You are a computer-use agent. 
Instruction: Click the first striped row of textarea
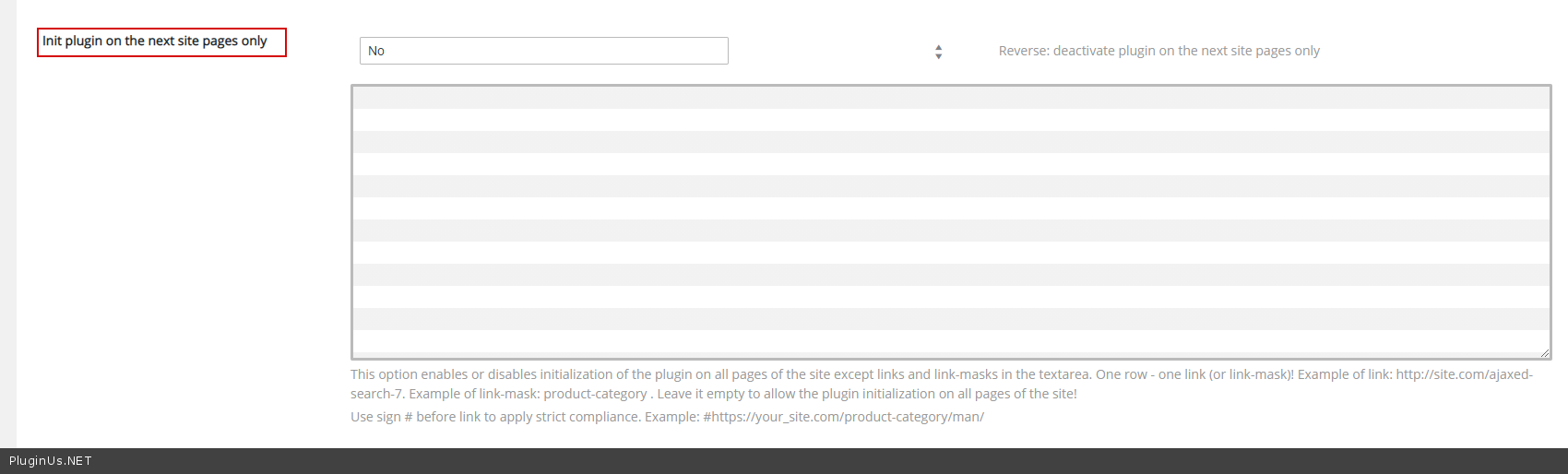950,98
